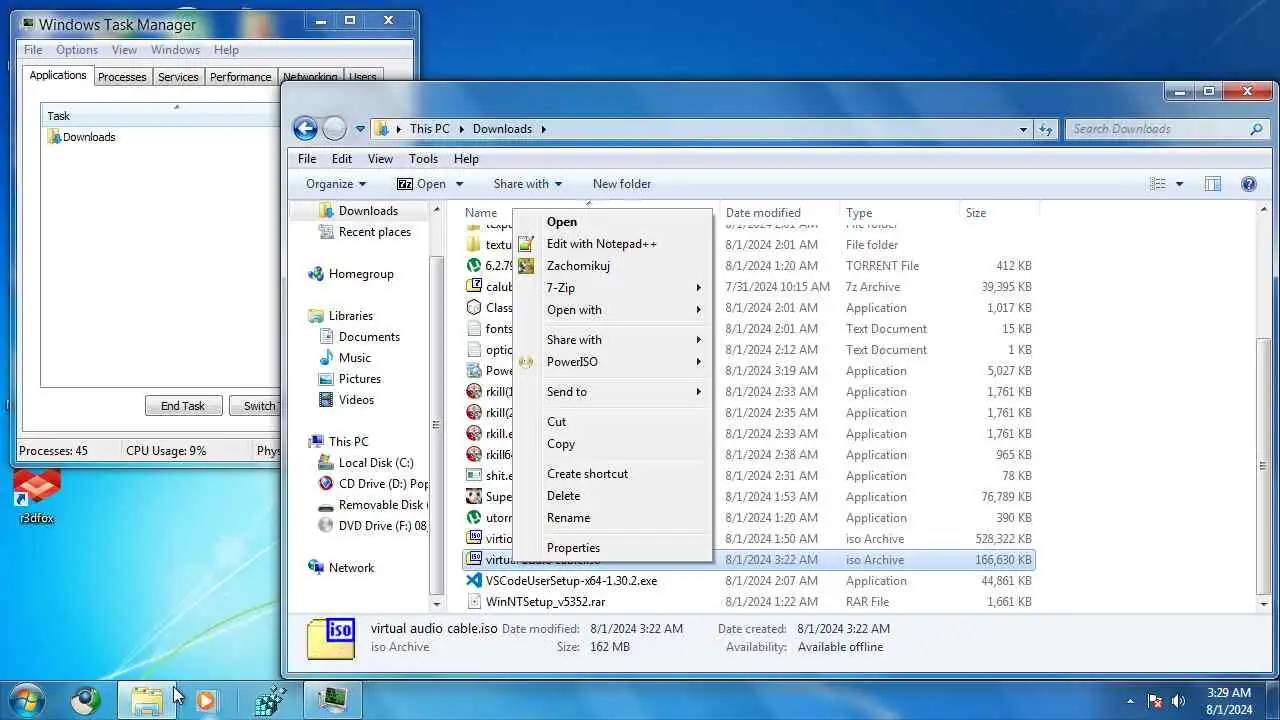This screenshot has height=720, width=1280.
Task: Expand the 7-Zip submenu
Action: (x=611, y=288)
